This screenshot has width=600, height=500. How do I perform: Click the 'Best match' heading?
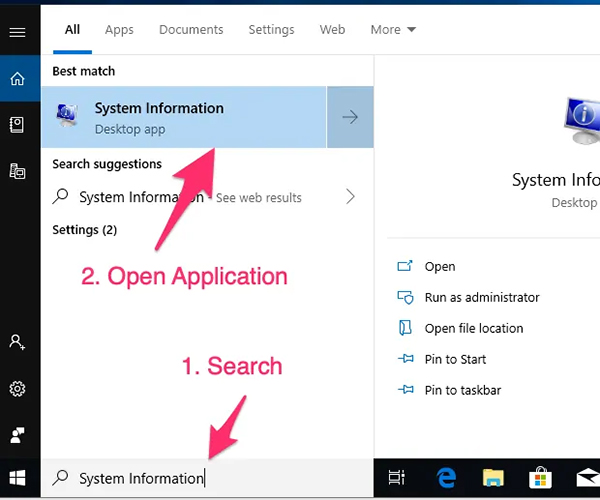point(83,71)
